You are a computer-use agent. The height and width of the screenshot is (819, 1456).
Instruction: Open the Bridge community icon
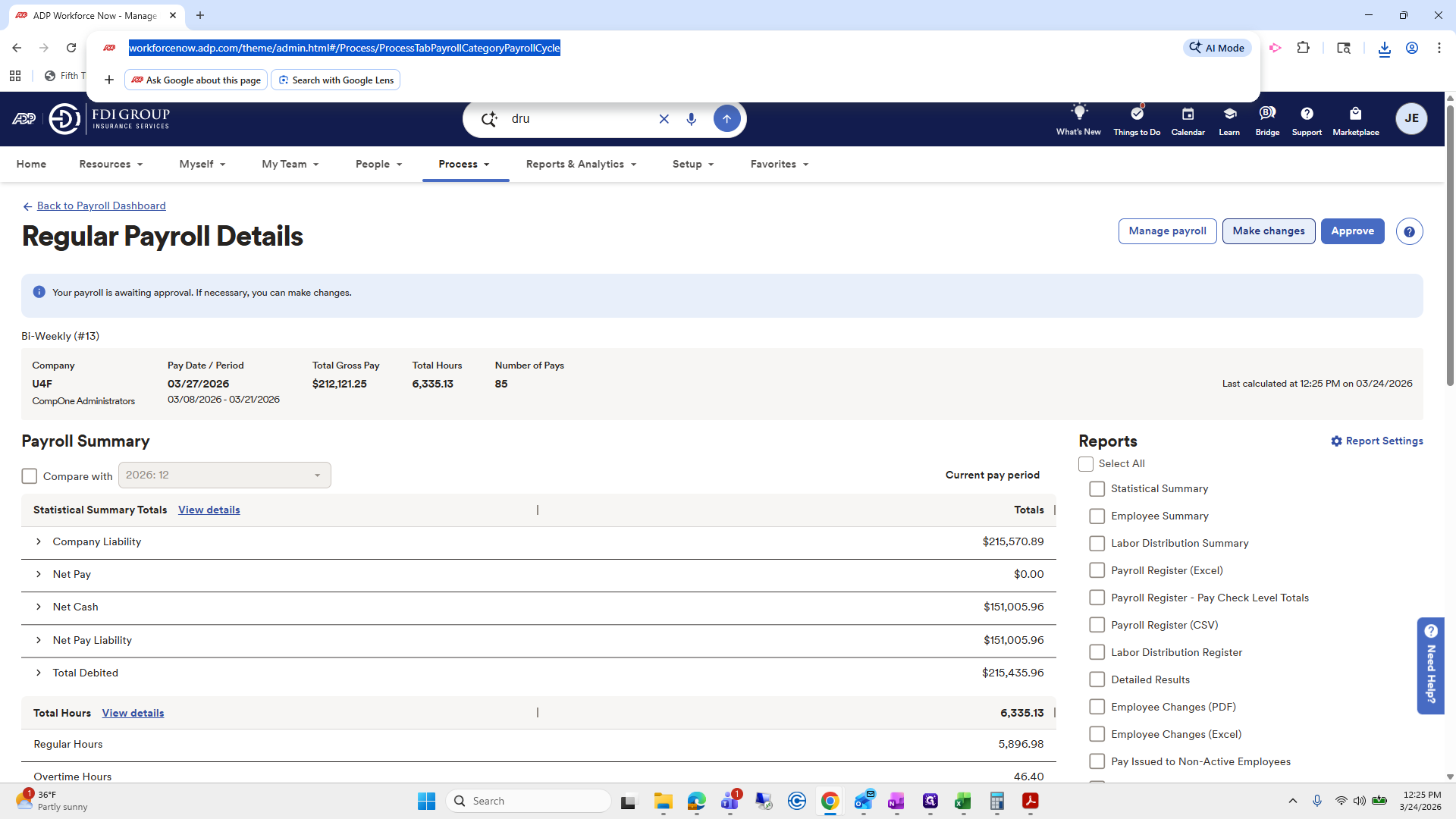pos(1267,114)
